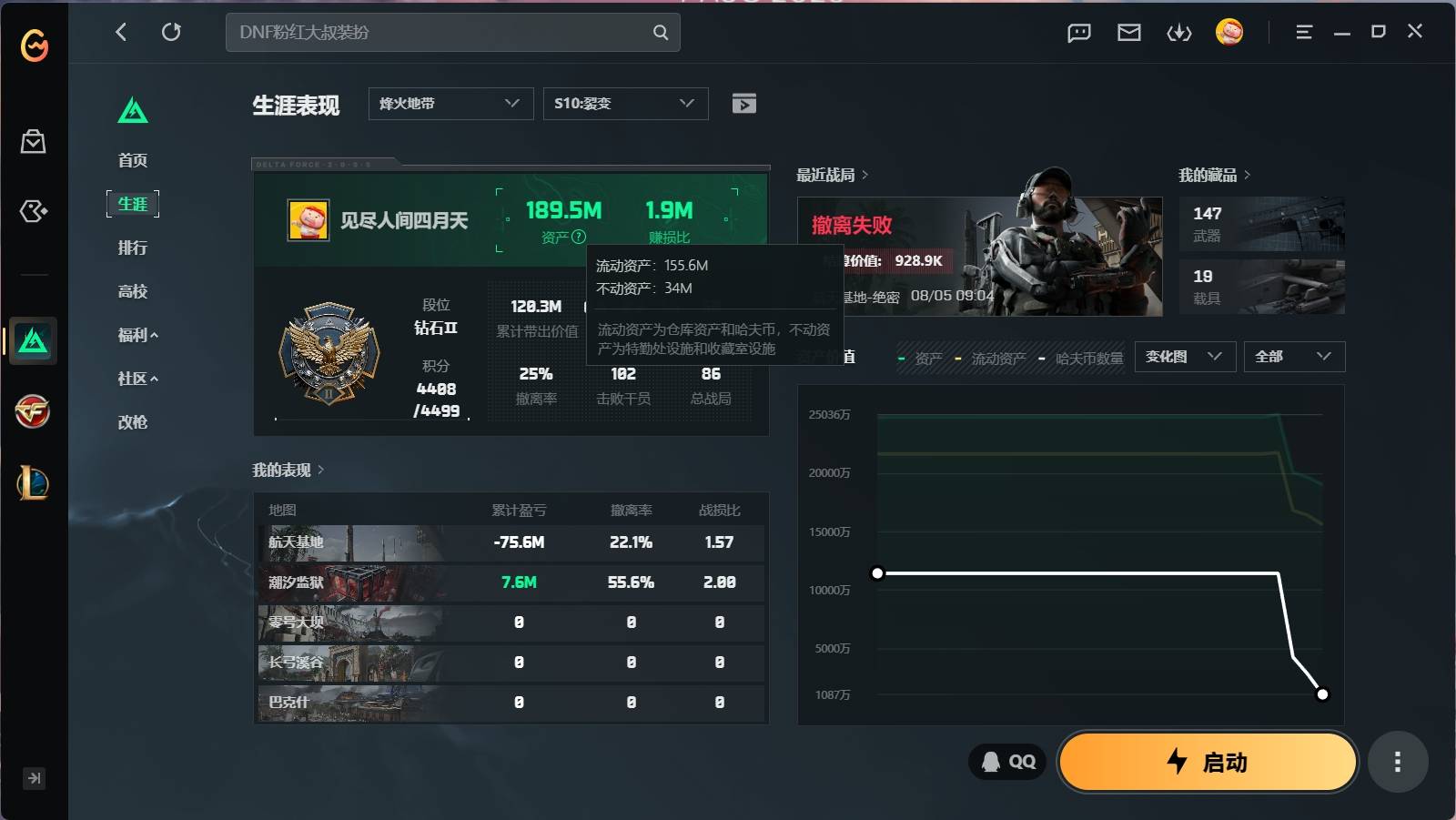Click the chart's final data point
Screen dimensions: 1456x820
1322,694
